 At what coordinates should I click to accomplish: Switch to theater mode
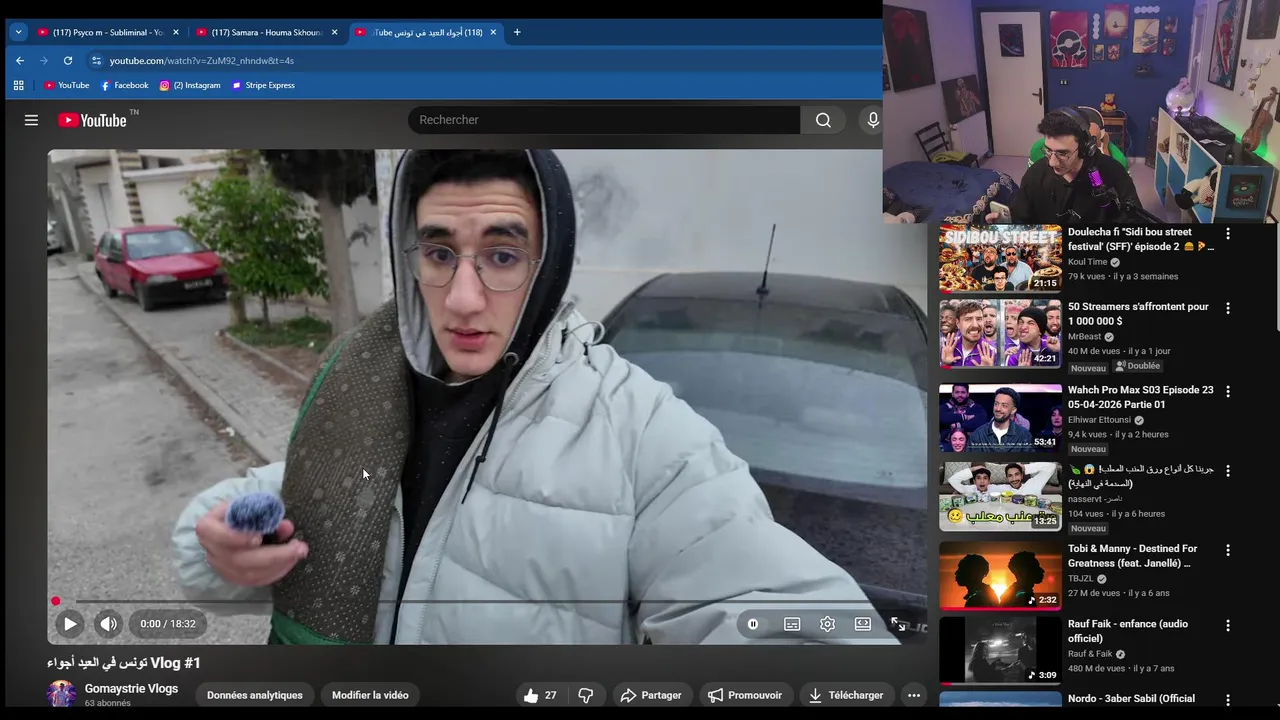click(x=863, y=624)
